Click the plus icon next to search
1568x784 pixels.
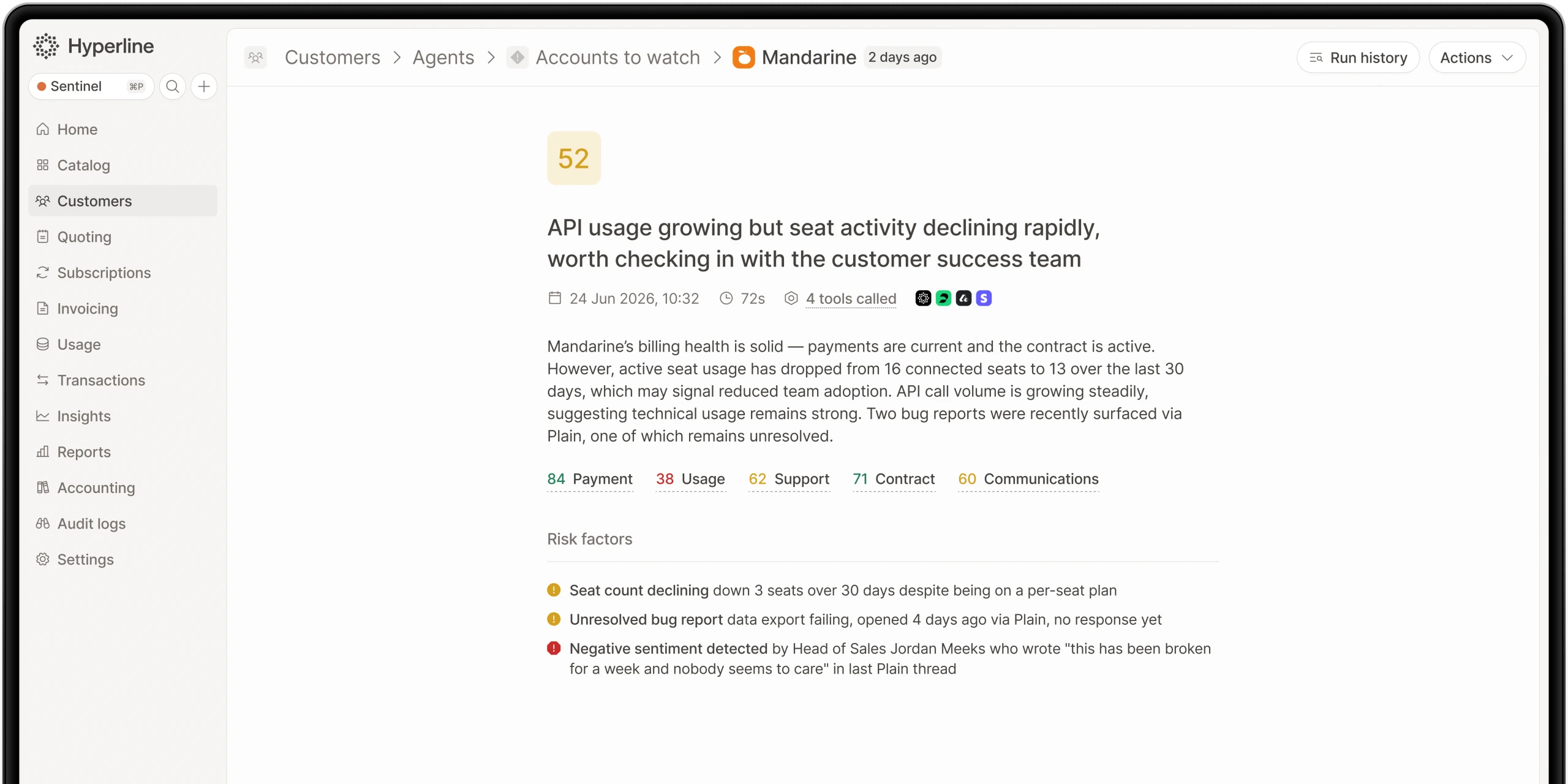coord(204,86)
